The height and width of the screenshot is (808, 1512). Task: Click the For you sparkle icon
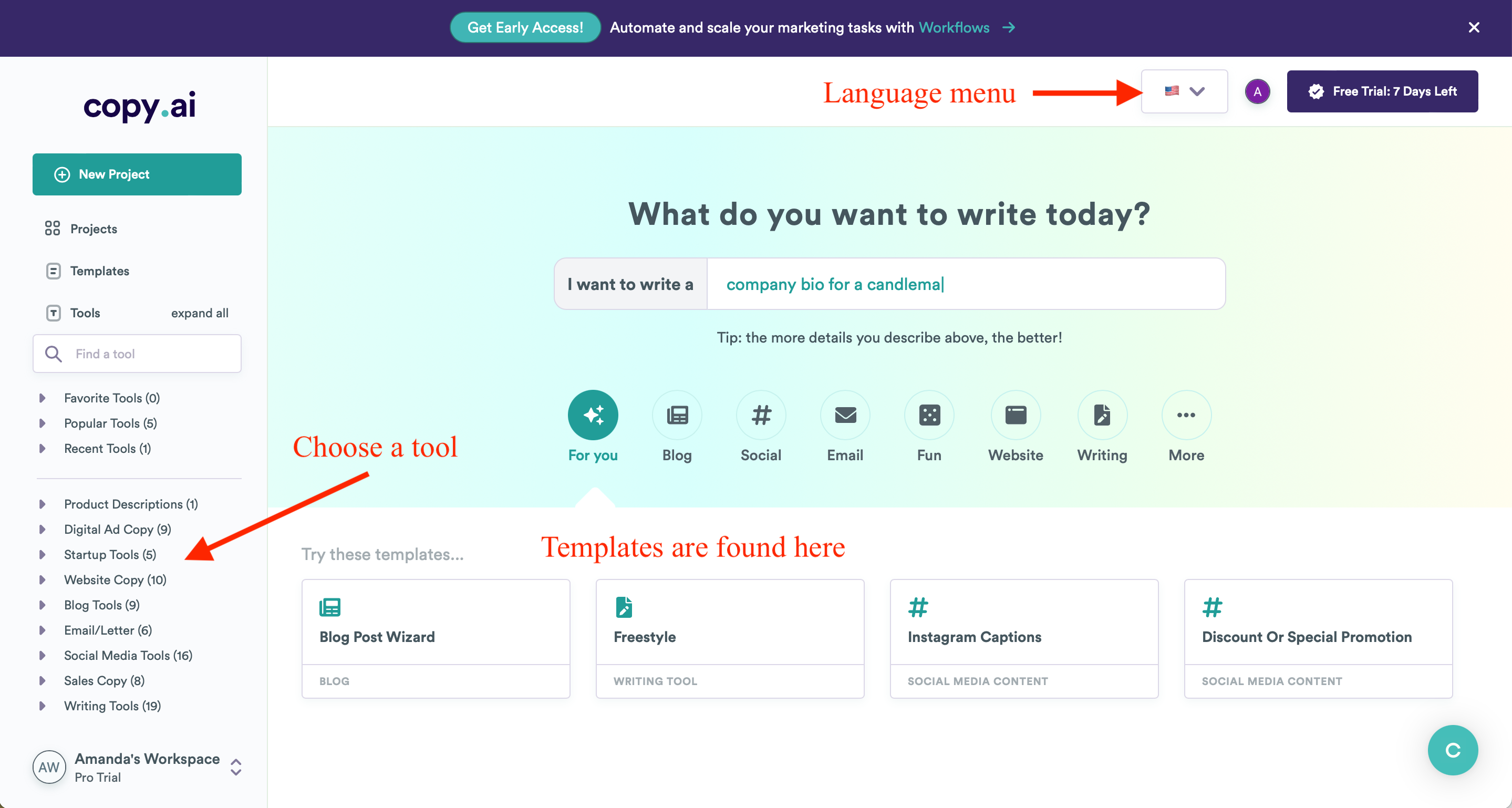coord(593,415)
